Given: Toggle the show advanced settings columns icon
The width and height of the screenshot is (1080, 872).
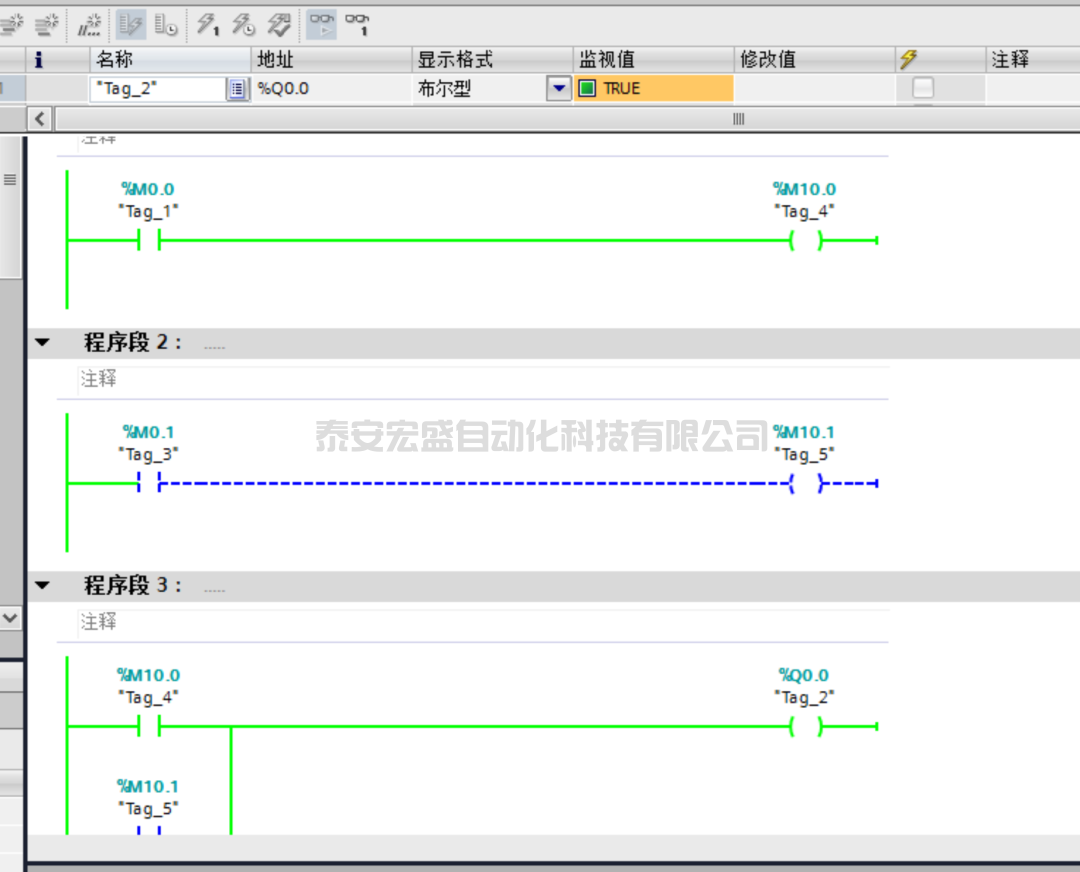Looking at the screenshot, I should pyautogui.click(x=166, y=24).
